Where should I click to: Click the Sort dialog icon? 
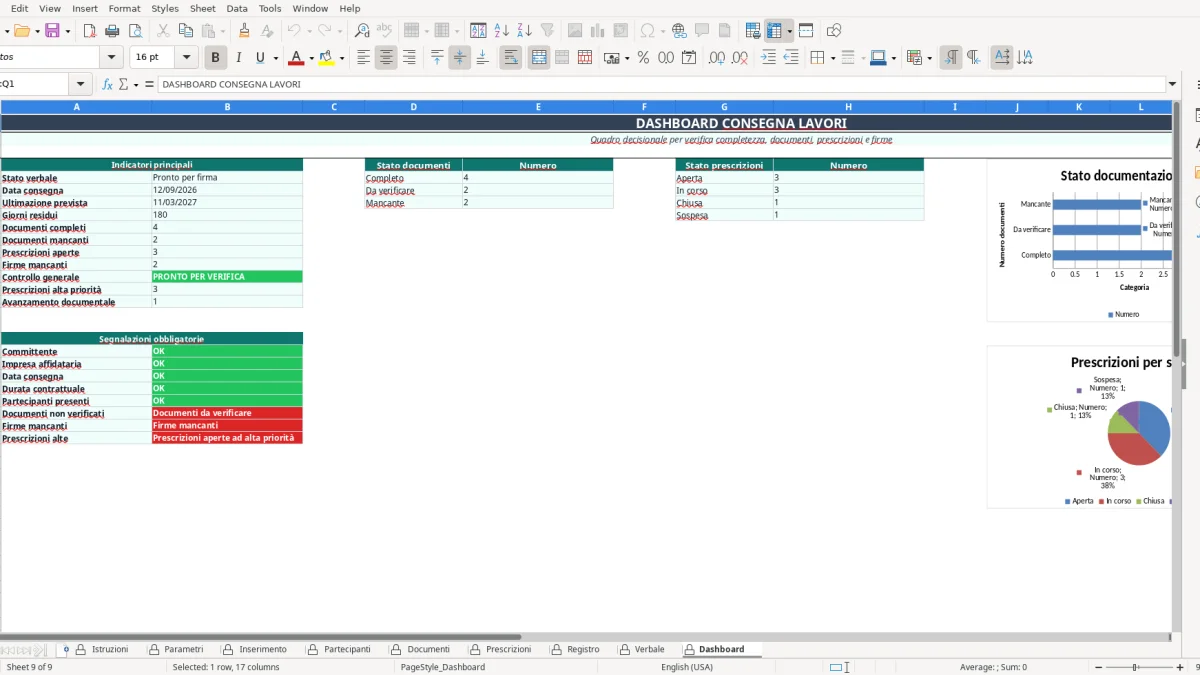[x=479, y=31]
